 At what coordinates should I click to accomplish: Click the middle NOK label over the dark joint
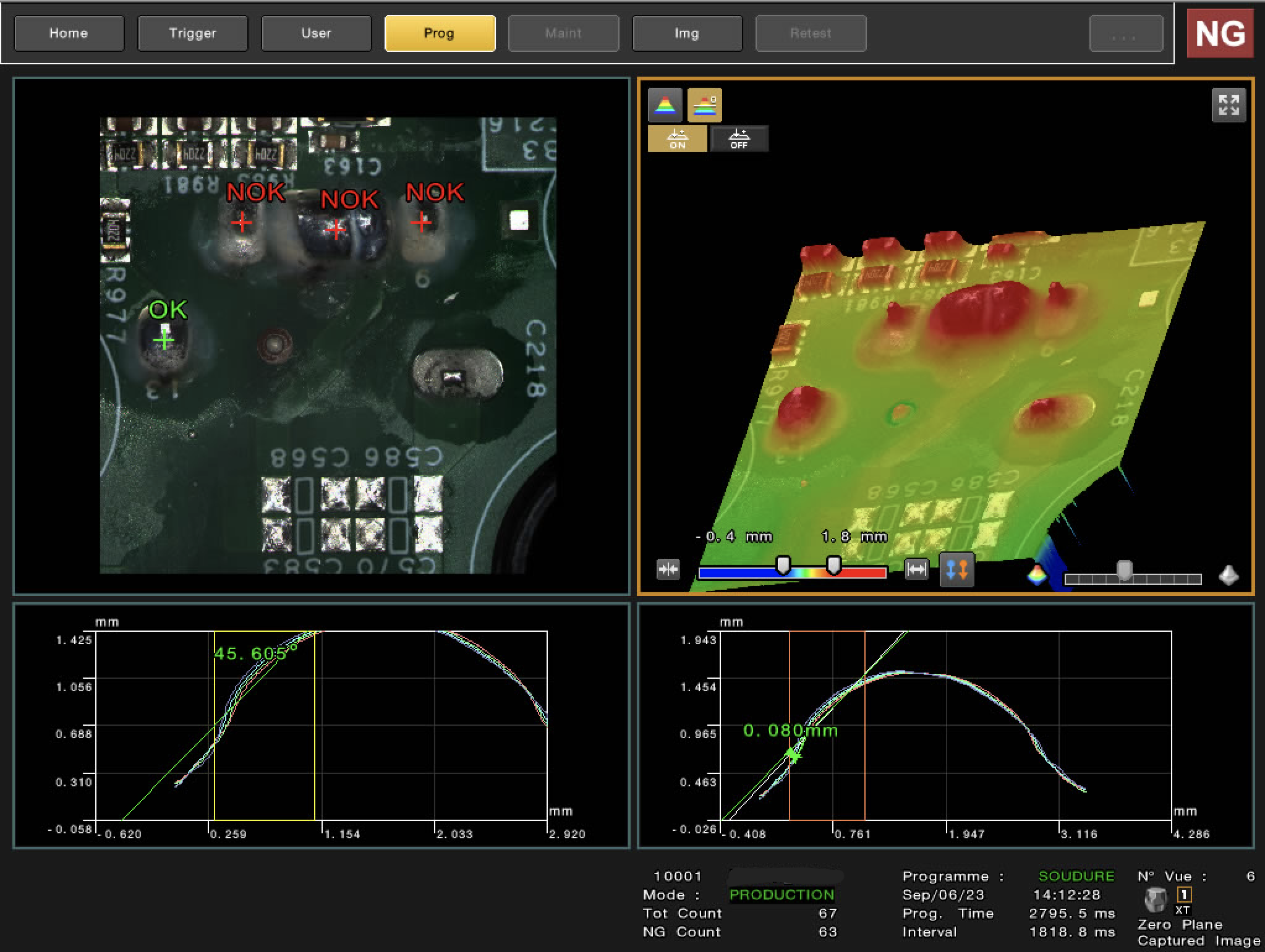point(349,199)
